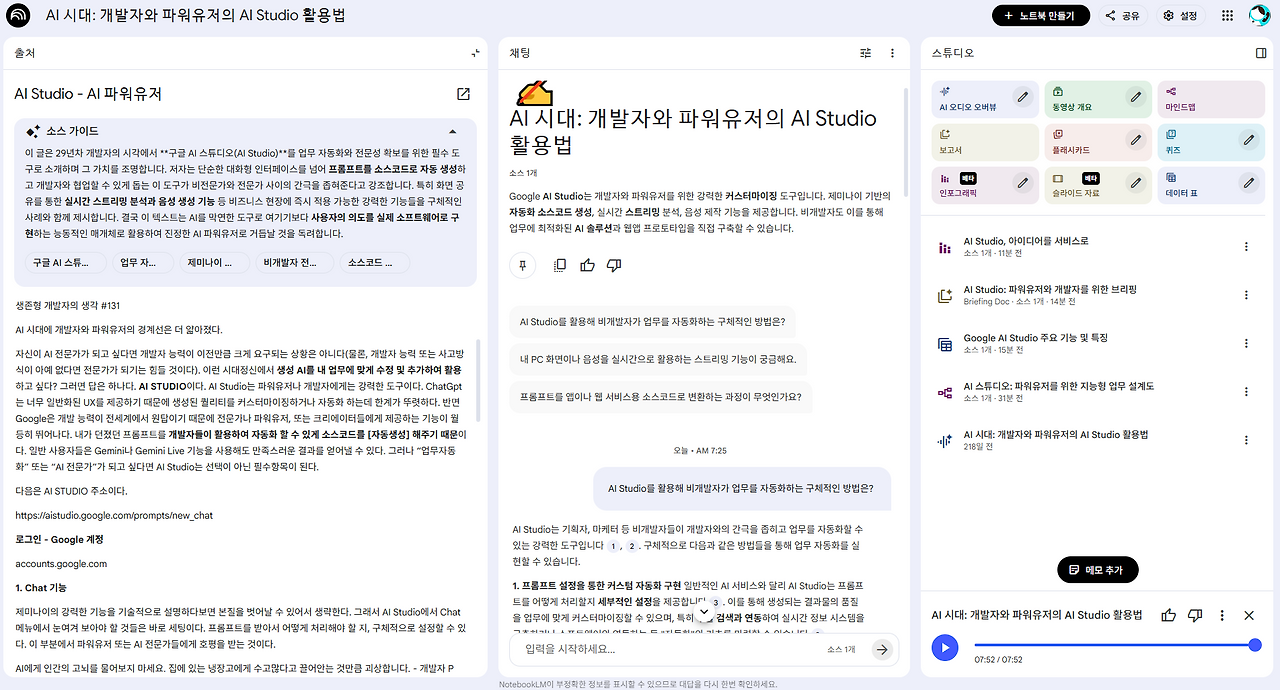1280x690 pixels.
Task: Select the '비개발자 전...' topic chip
Action: point(294,263)
